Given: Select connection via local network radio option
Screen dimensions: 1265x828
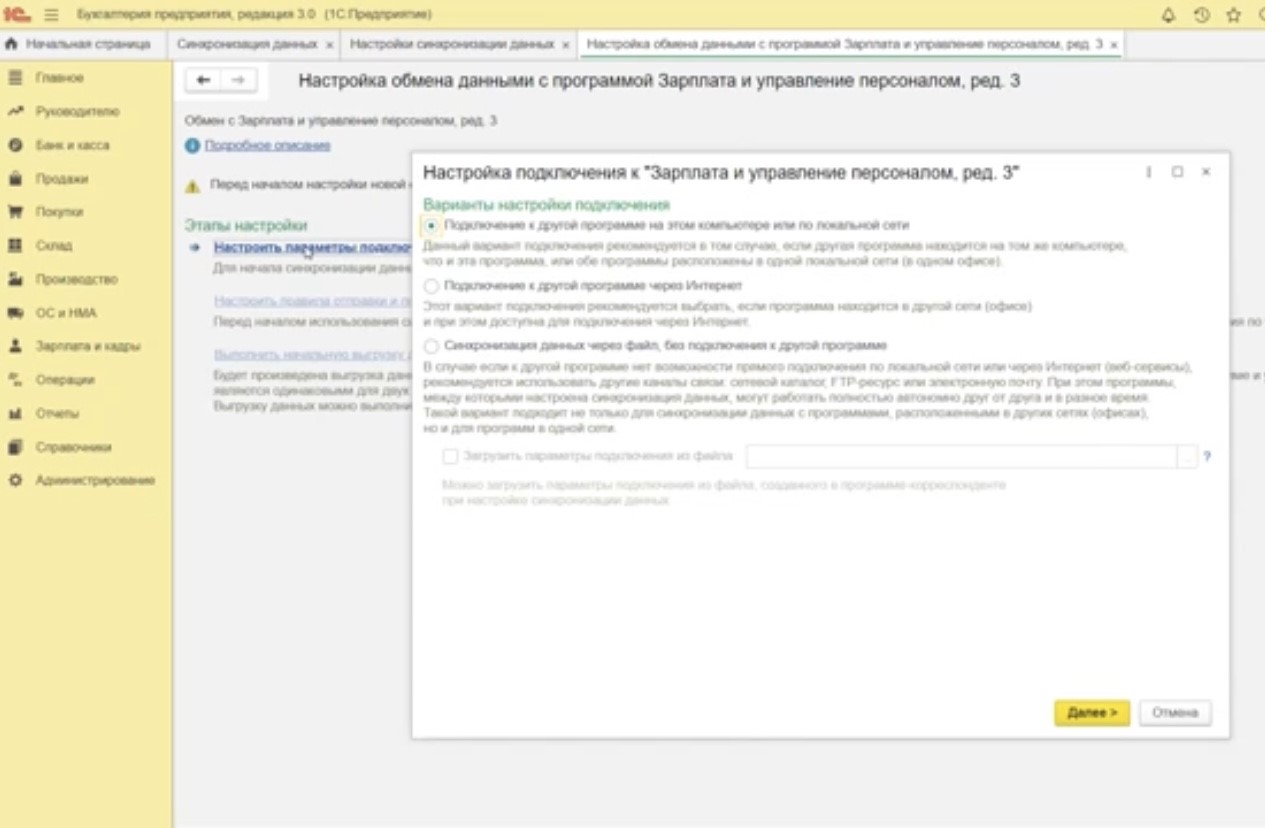Looking at the screenshot, I should click(431, 226).
